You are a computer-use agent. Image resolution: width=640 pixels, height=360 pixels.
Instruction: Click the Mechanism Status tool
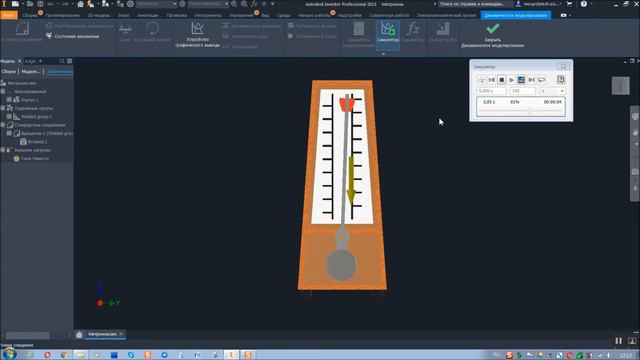(x=72, y=36)
